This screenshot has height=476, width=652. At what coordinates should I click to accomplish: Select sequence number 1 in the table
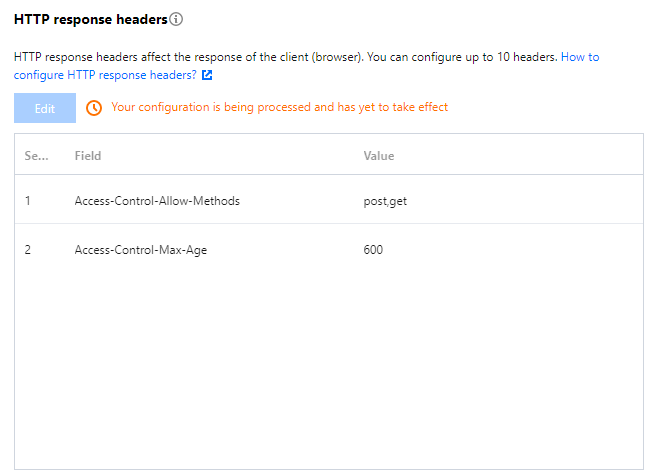click(28, 201)
